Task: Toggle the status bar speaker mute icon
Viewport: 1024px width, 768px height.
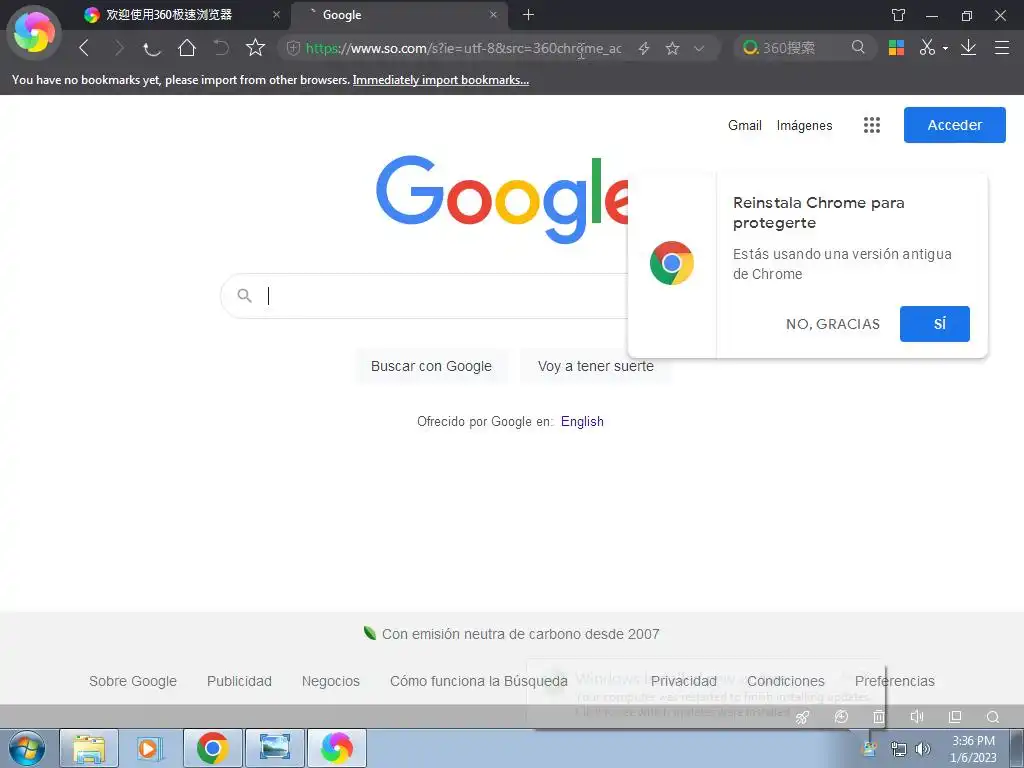Action: tap(917, 717)
